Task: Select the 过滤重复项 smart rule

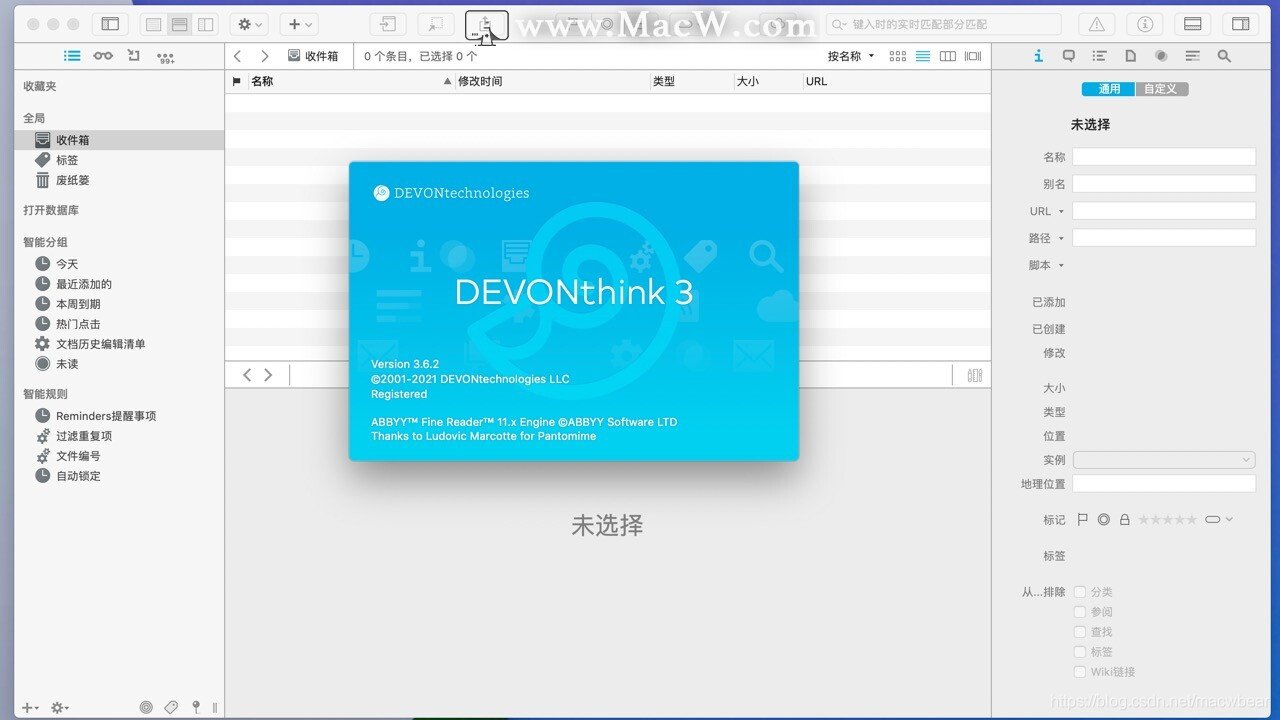Action: pos(119,436)
